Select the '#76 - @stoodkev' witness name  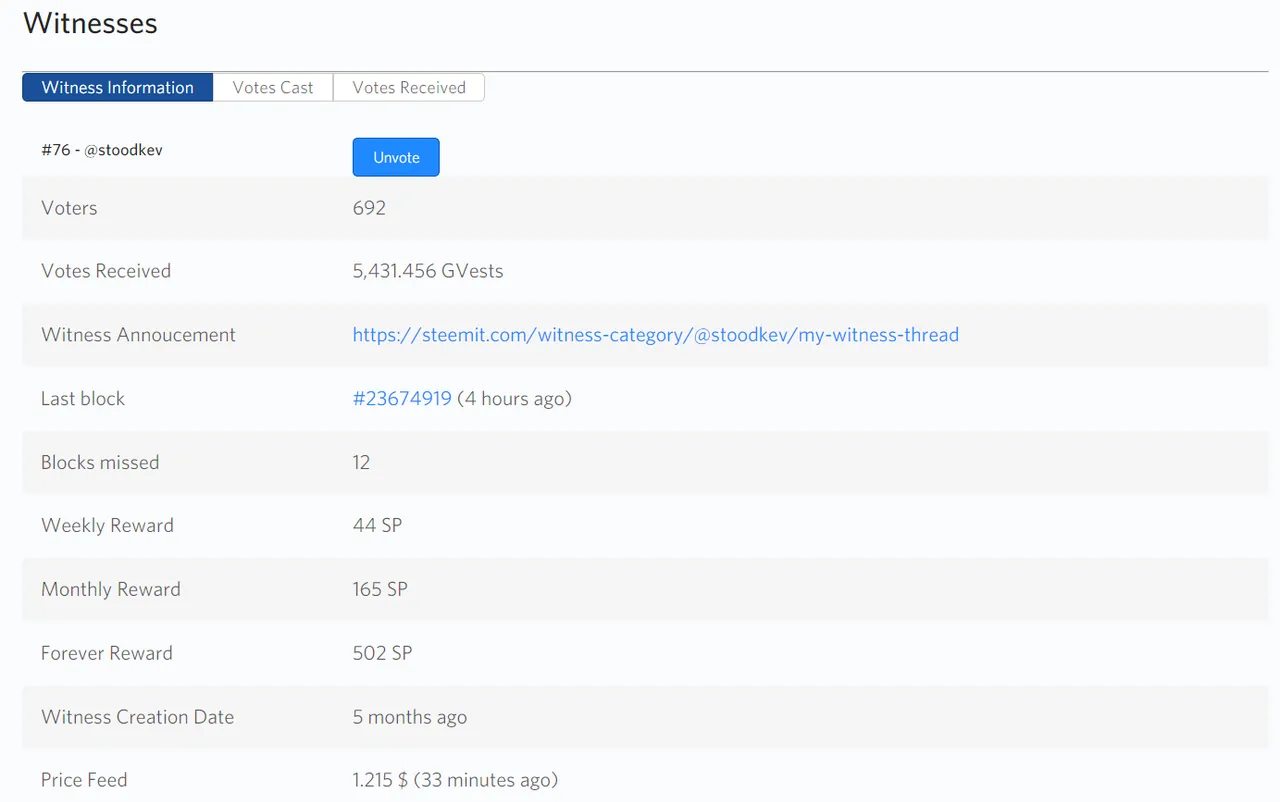[x=102, y=150]
